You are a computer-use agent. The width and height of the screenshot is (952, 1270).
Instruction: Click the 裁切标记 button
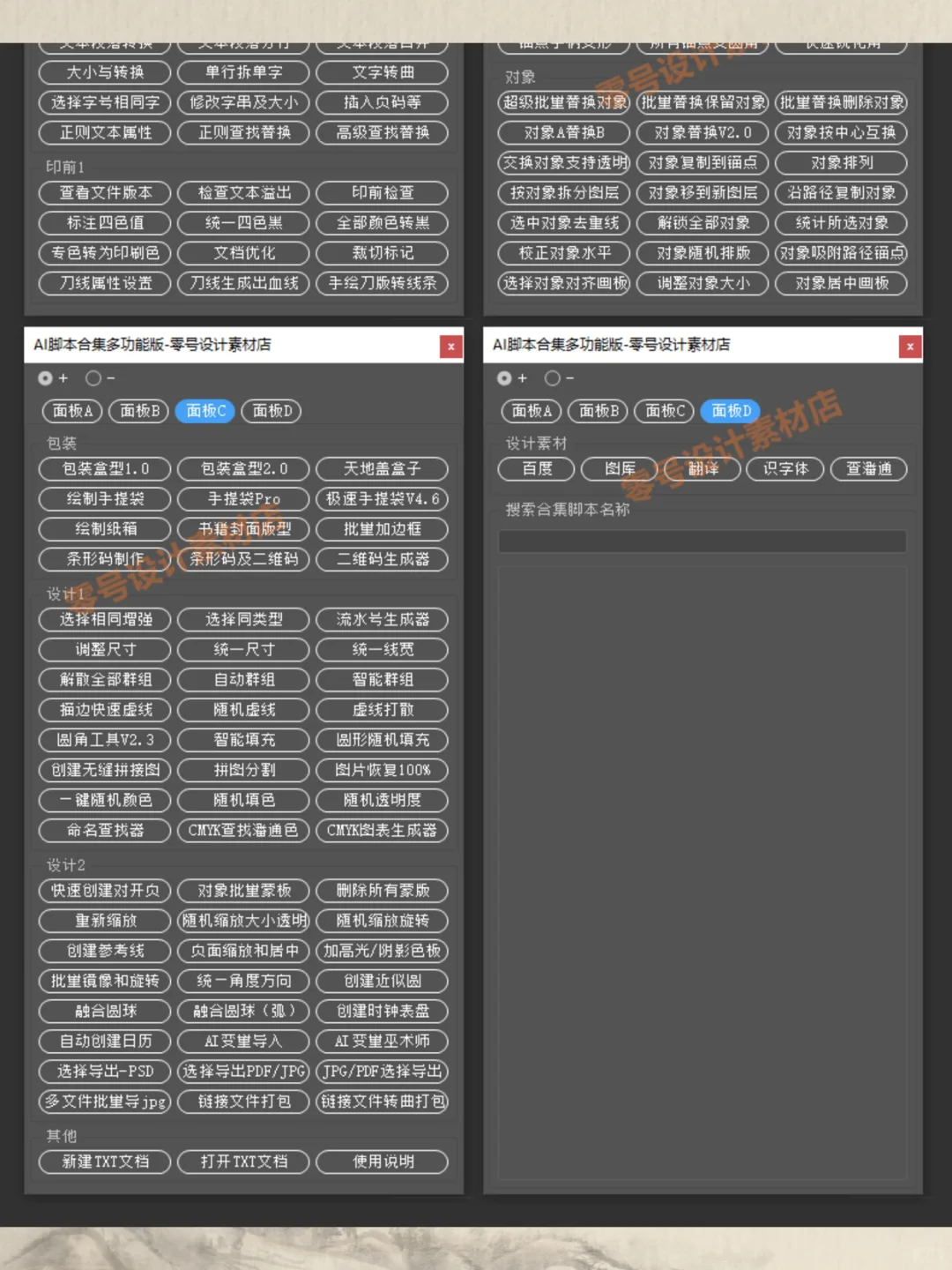pos(383,253)
